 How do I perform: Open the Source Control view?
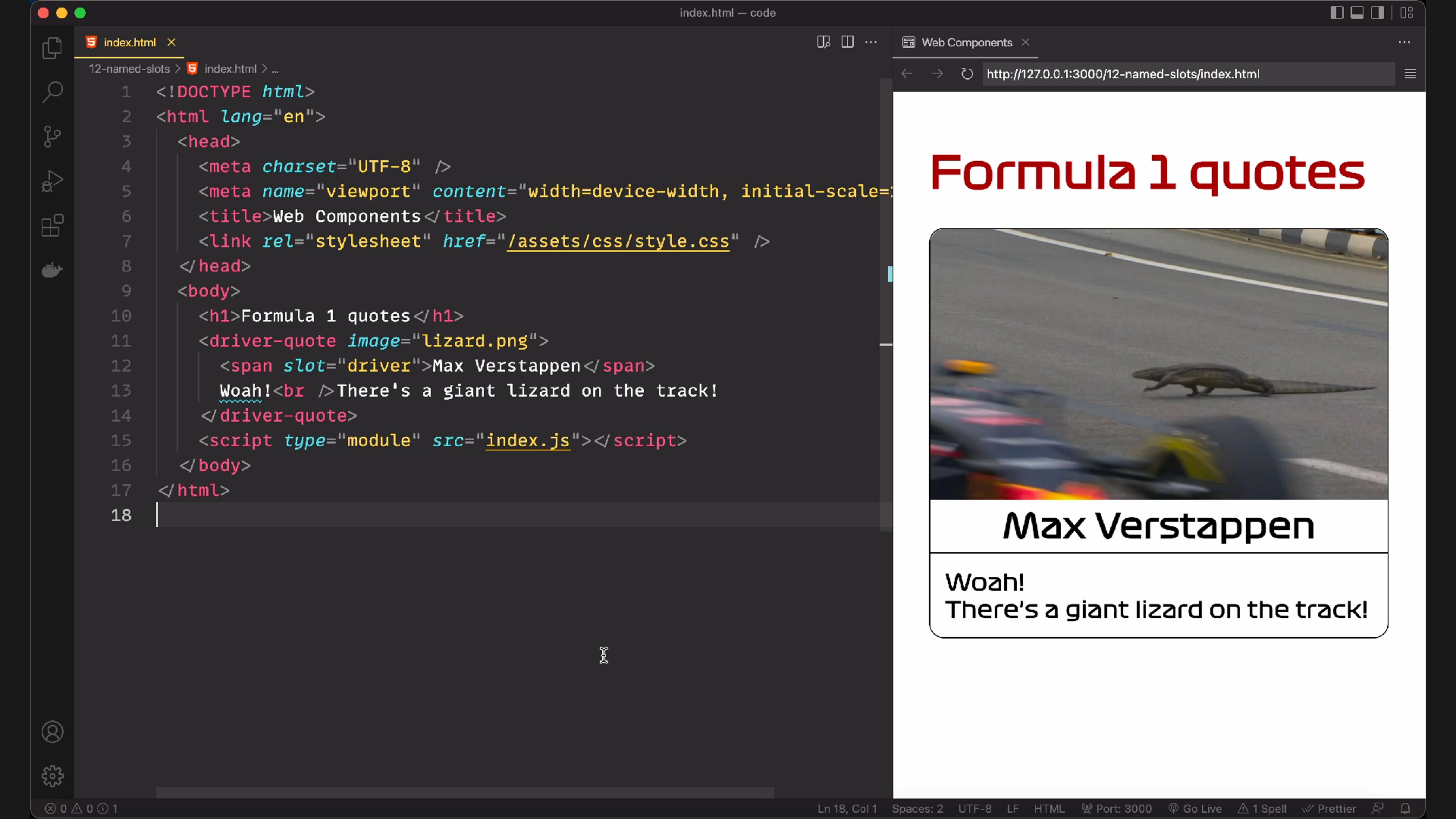52,136
